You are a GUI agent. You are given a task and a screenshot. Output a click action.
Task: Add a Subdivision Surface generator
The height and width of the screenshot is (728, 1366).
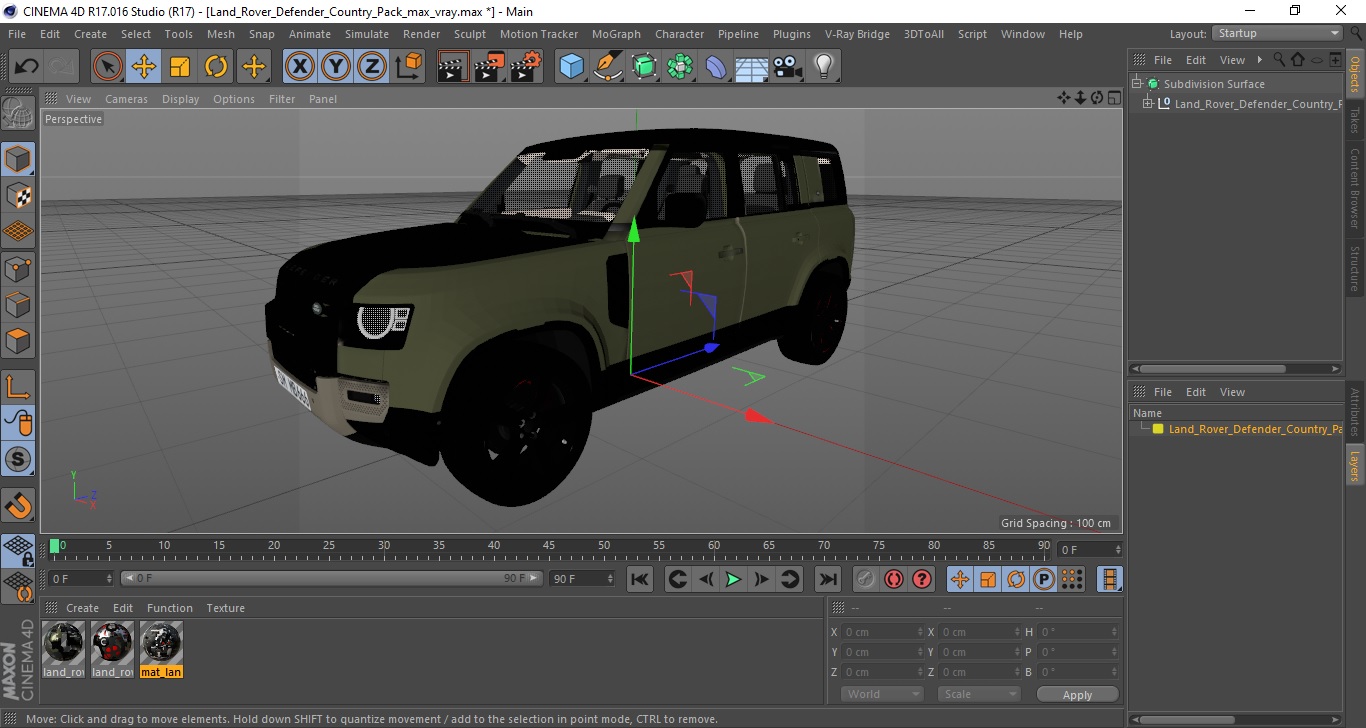644,67
